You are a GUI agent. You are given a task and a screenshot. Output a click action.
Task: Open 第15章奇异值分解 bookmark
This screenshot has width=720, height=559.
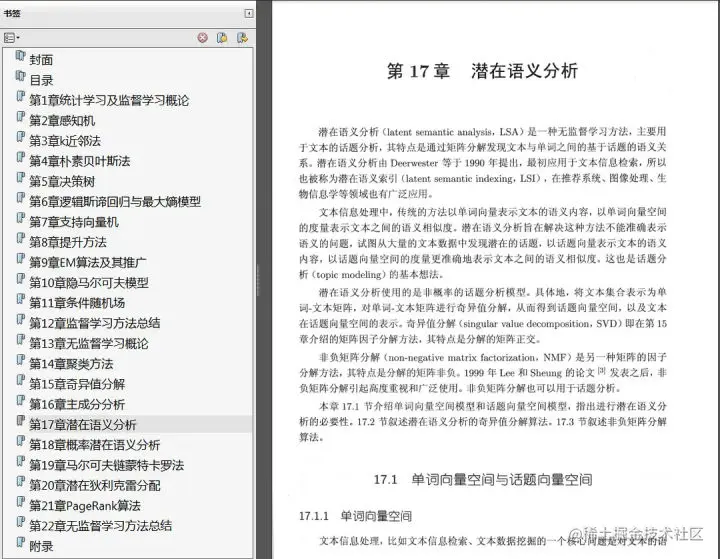pyautogui.click(x=77, y=384)
